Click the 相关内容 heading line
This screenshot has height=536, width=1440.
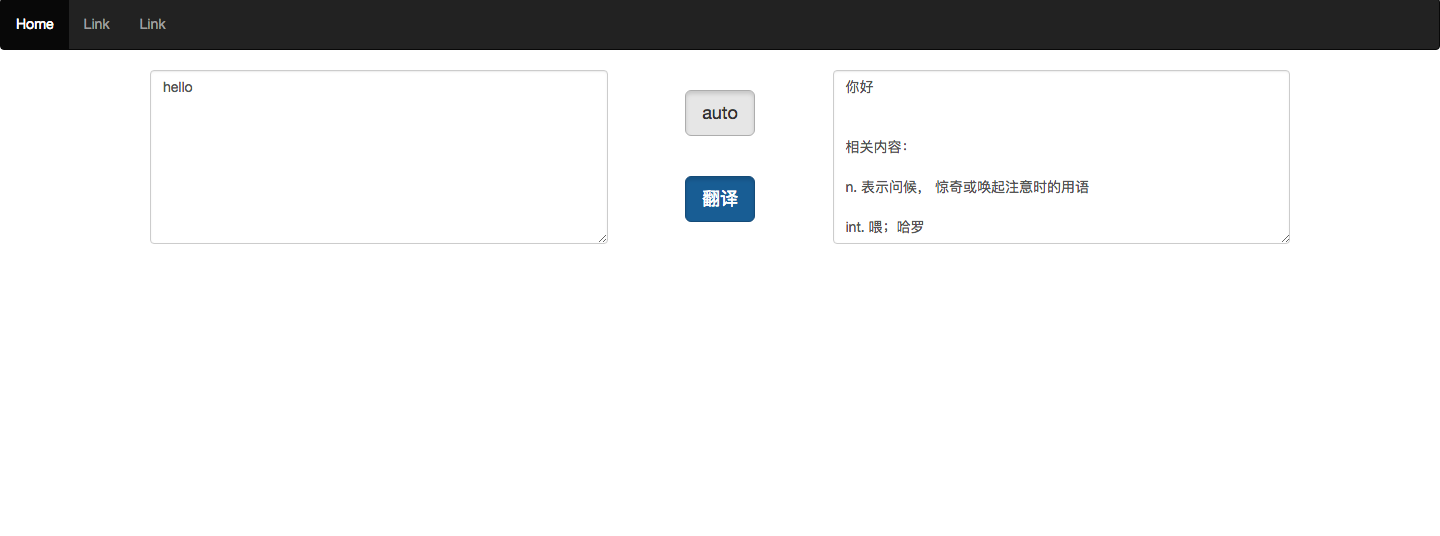point(876,147)
